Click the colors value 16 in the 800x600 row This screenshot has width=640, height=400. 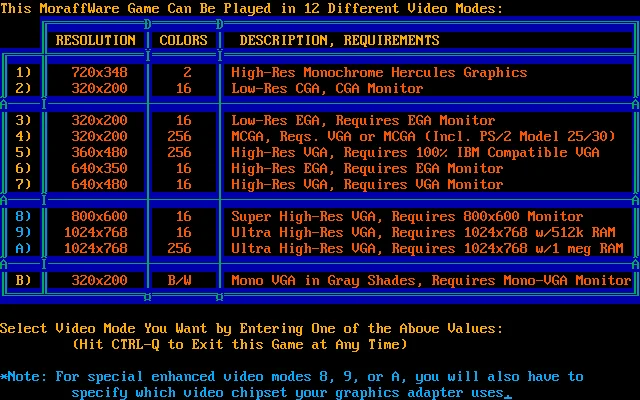(184, 216)
